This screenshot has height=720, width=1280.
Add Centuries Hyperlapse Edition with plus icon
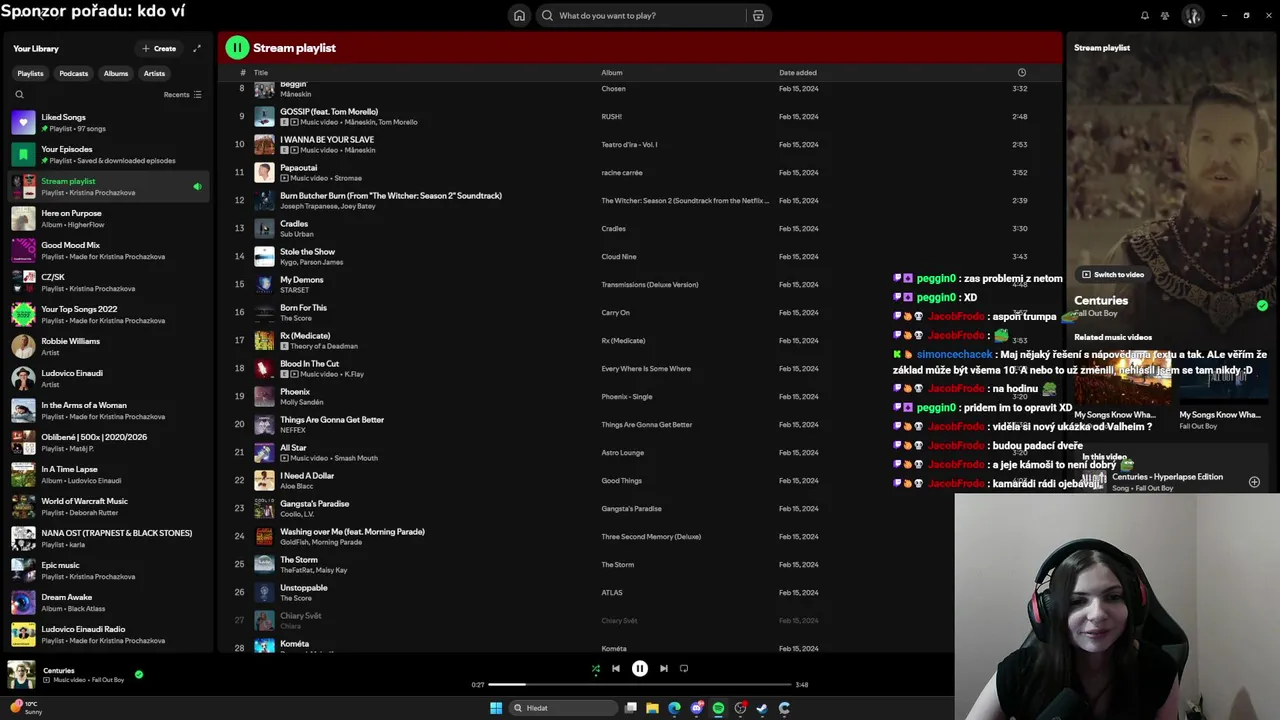1254,482
